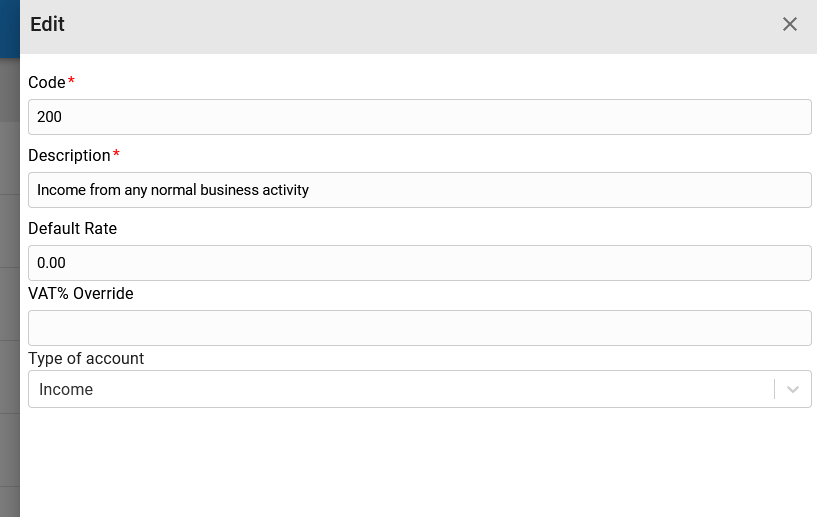Click the 200 value in Code field

click(49, 117)
